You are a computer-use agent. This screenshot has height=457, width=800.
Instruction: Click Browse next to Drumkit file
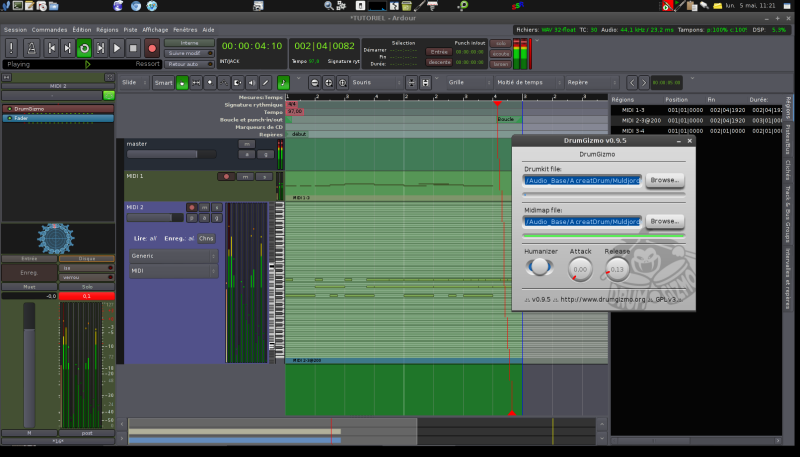664,180
